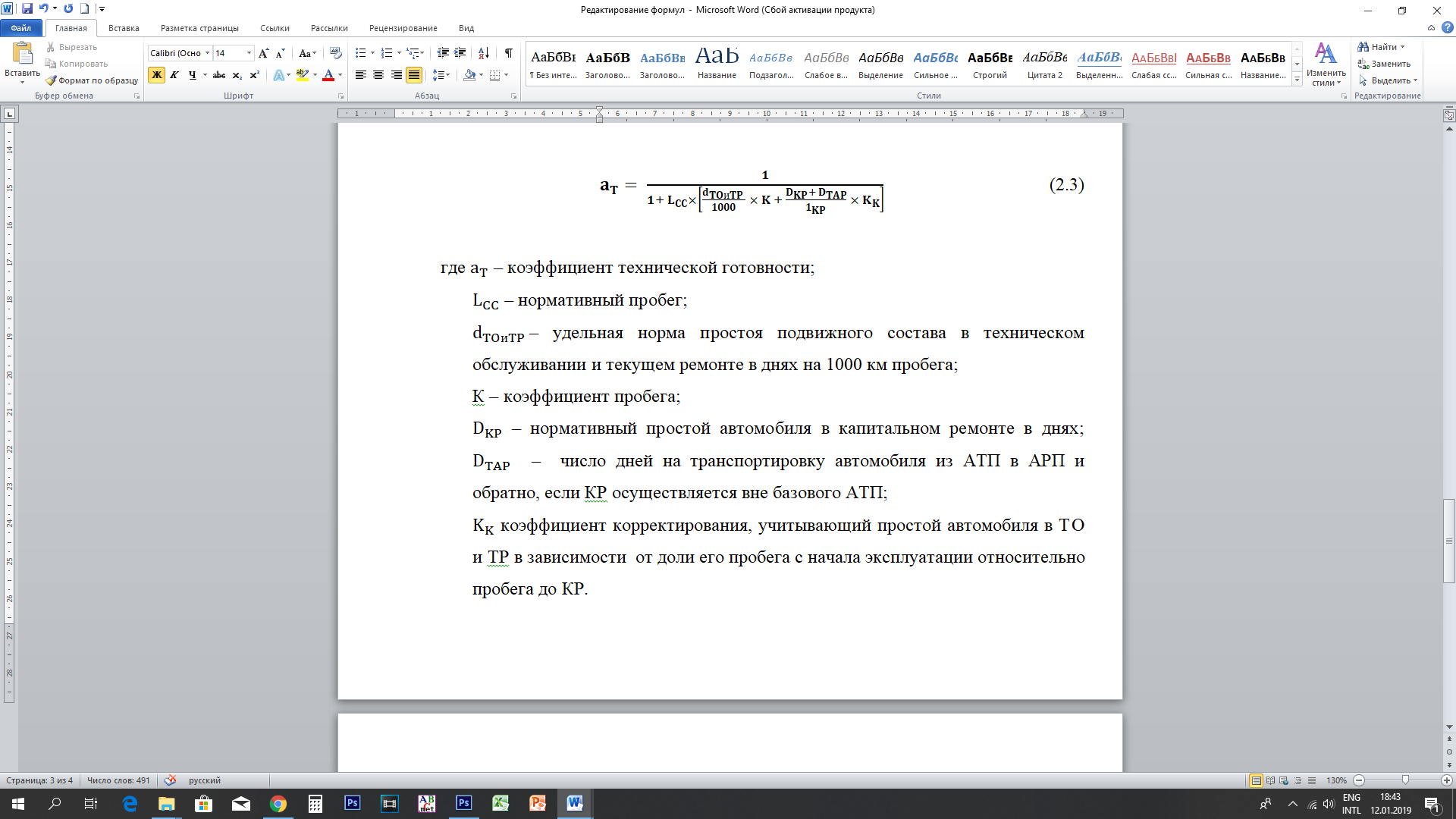The height and width of the screenshot is (819, 1456).
Task: Toggle Strikethrough formatting
Action: pyautogui.click(x=219, y=75)
